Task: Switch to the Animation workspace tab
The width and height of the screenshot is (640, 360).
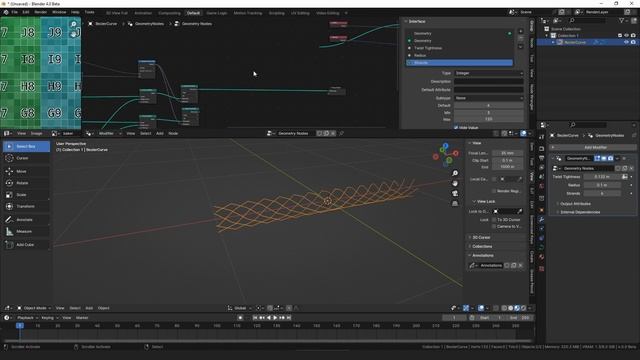Action: coord(143,13)
